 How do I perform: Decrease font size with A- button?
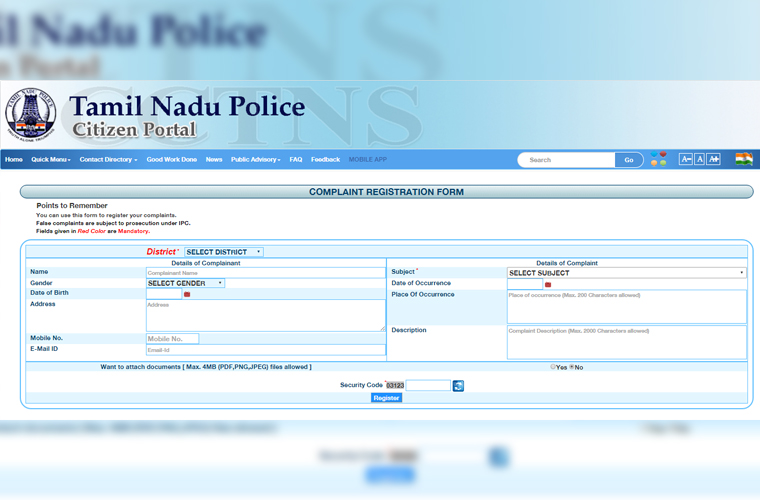(x=685, y=159)
